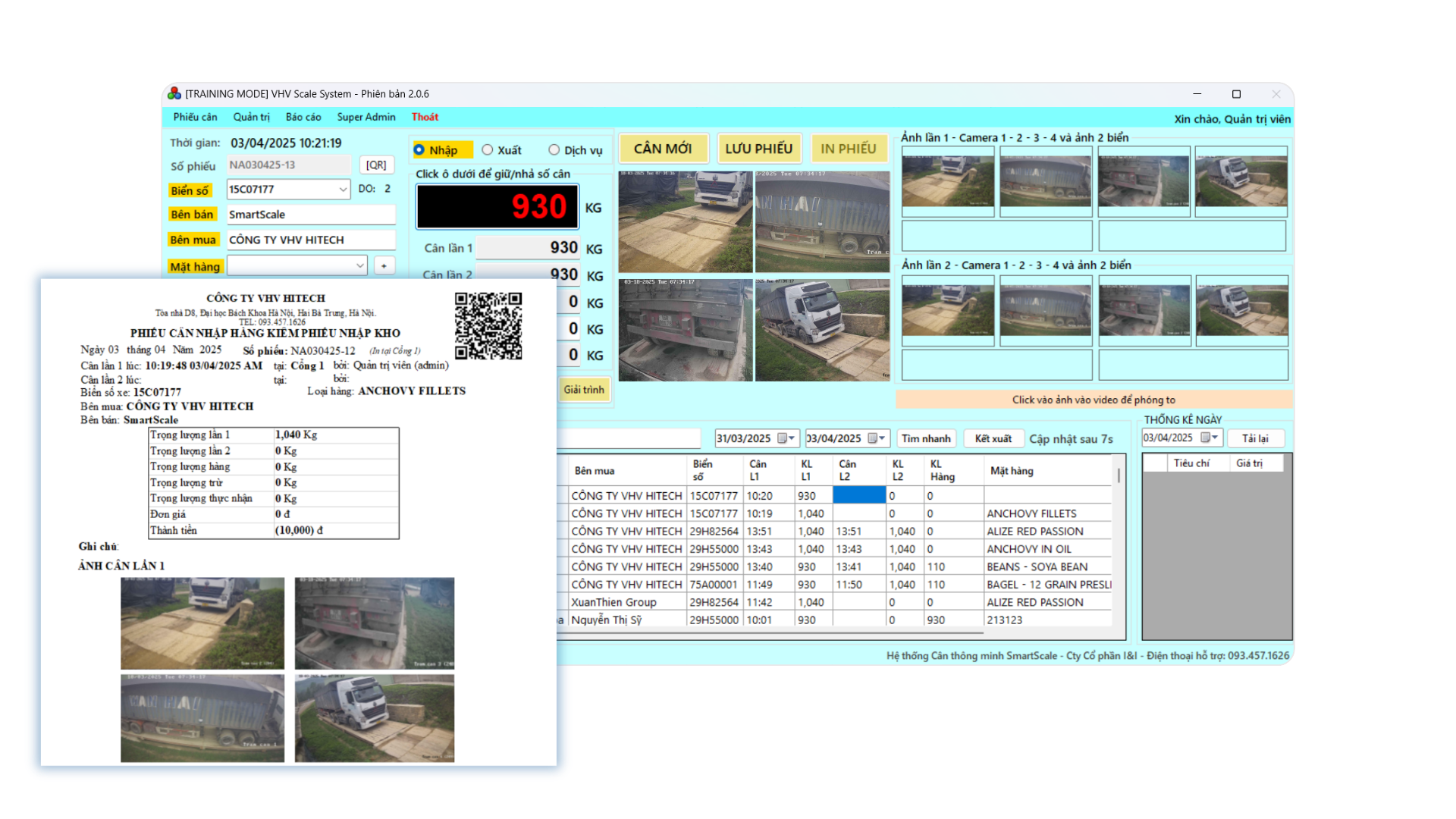Click bottom-left live camera view of truck rear
Image resolution: width=1456 pixels, height=819 pixels.
[x=686, y=330]
